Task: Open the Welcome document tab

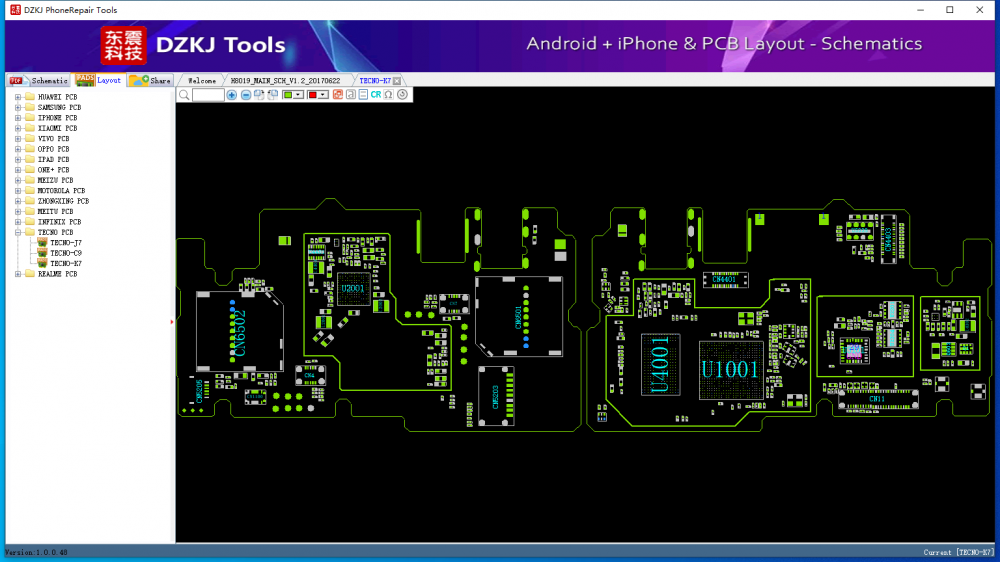Action: pos(202,81)
